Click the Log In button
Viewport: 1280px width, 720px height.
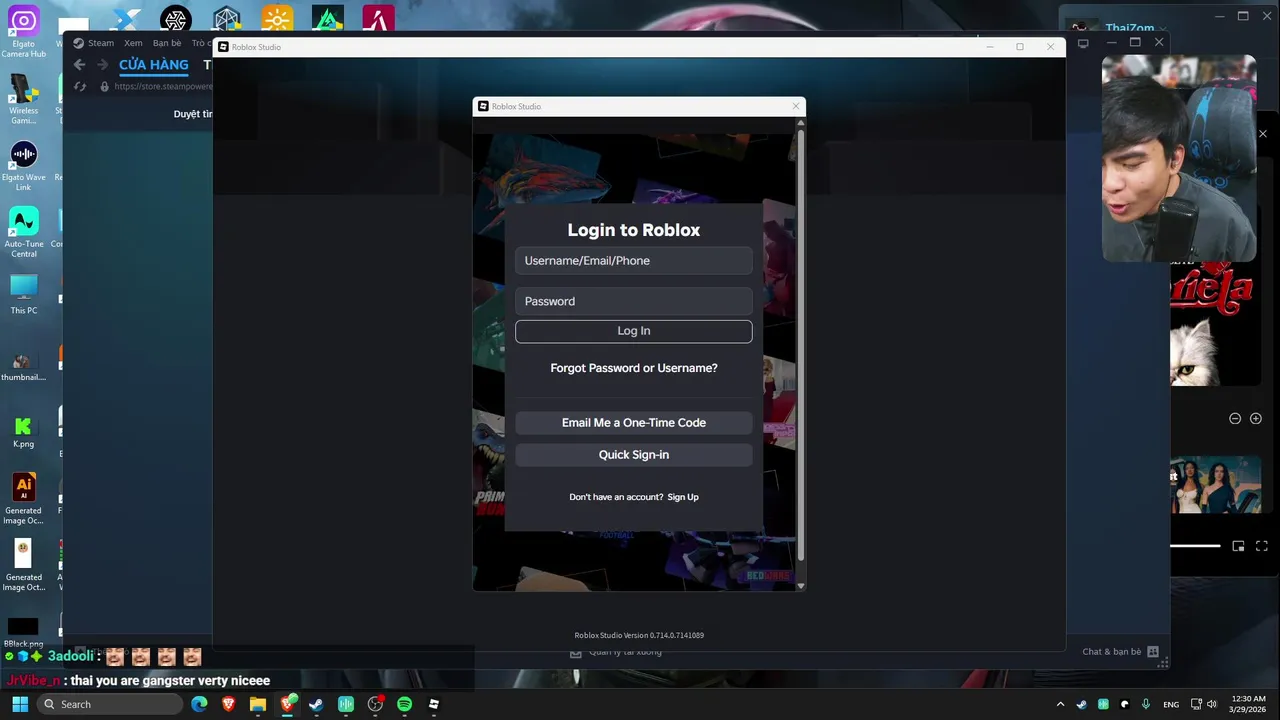click(x=633, y=331)
